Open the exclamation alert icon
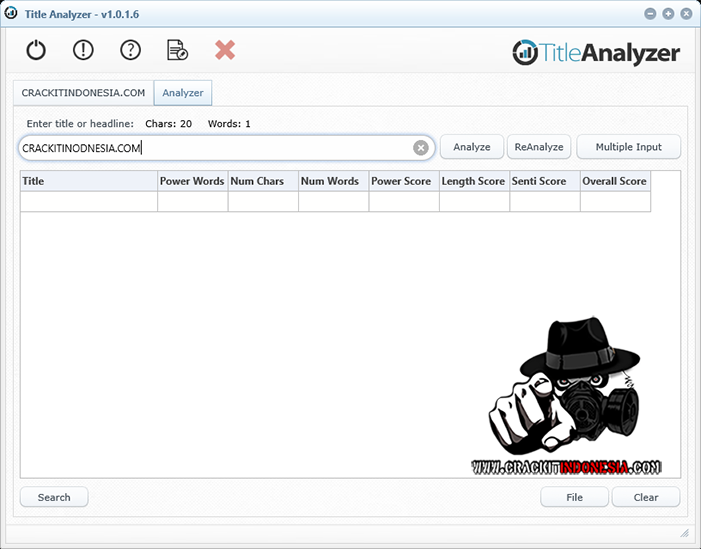This screenshot has width=701, height=549. (83, 50)
